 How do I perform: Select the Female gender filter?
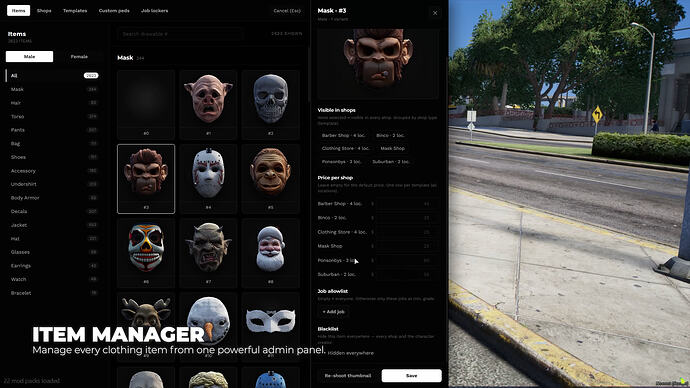tap(79, 56)
